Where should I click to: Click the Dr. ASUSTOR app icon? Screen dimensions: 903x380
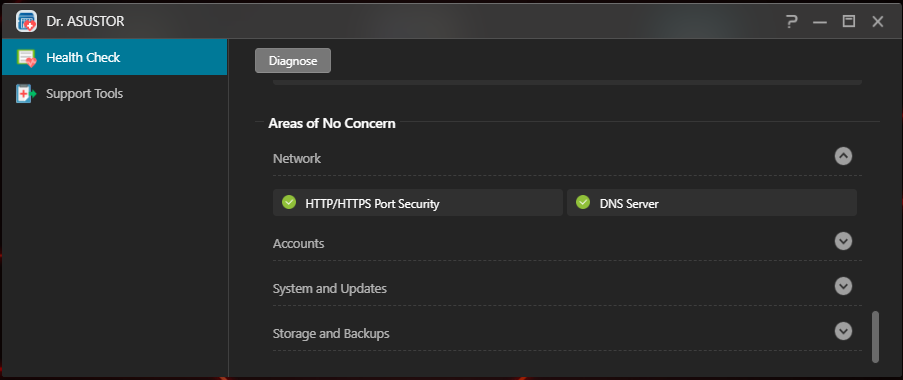26,21
